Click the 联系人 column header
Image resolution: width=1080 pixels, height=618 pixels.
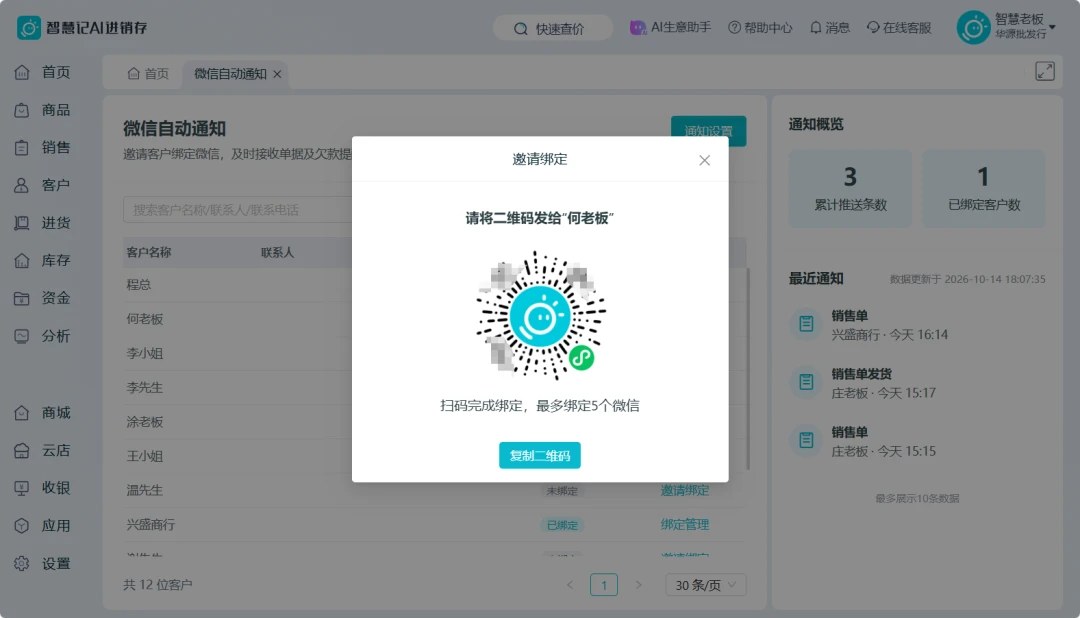click(278, 253)
